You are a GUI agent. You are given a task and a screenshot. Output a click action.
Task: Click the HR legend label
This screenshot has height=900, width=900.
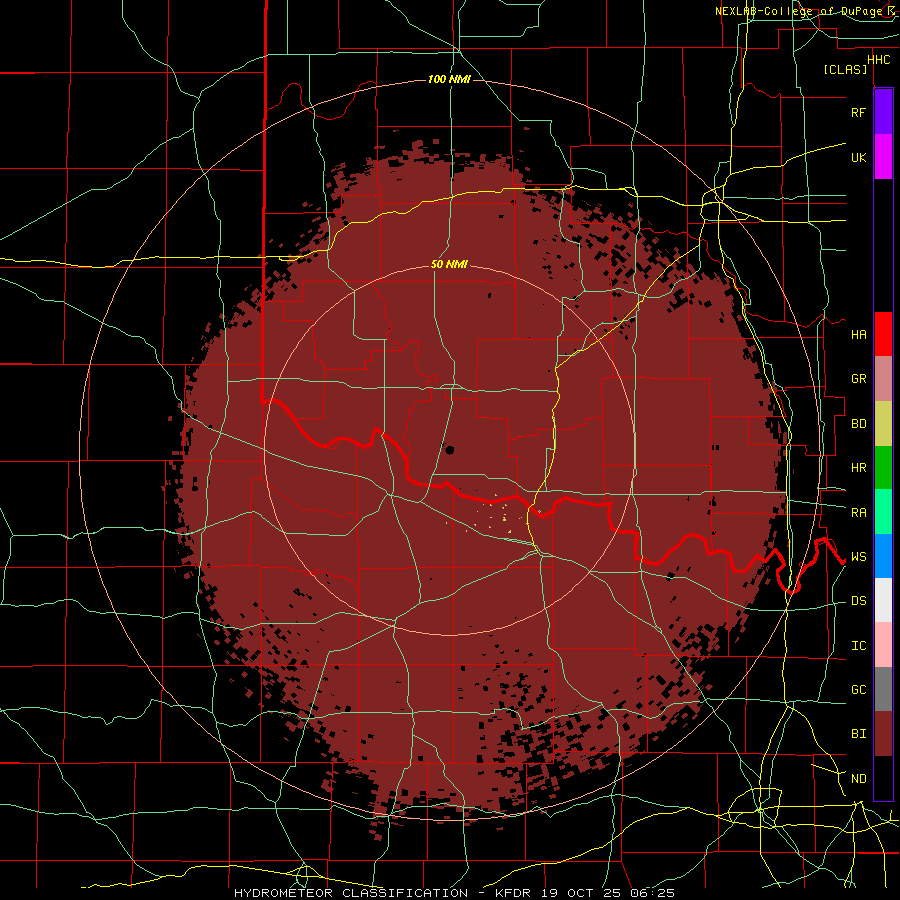tap(858, 468)
